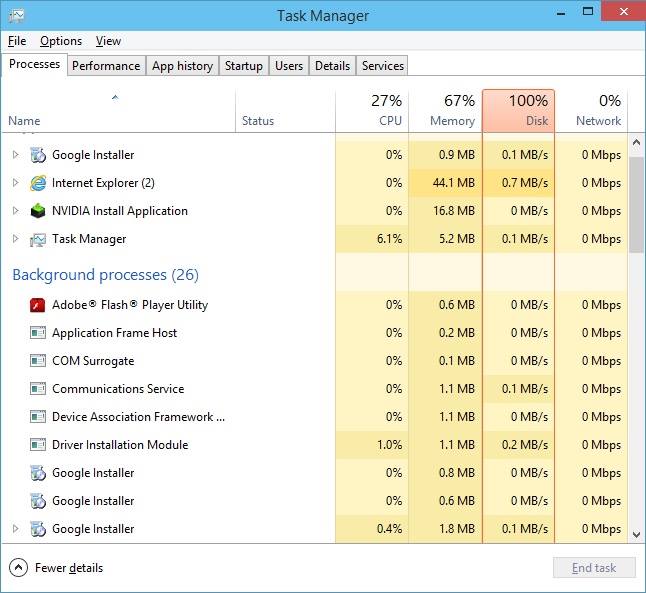This screenshot has height=593, width=646.
Task: Click the Task Manager title bar icon
Action: 16,15
